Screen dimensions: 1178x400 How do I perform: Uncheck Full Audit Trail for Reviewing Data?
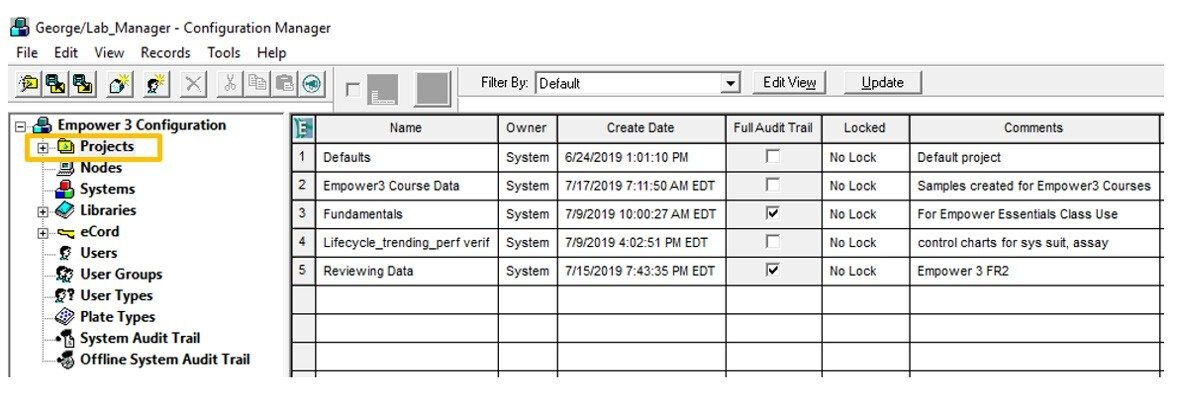click(772, 270)
